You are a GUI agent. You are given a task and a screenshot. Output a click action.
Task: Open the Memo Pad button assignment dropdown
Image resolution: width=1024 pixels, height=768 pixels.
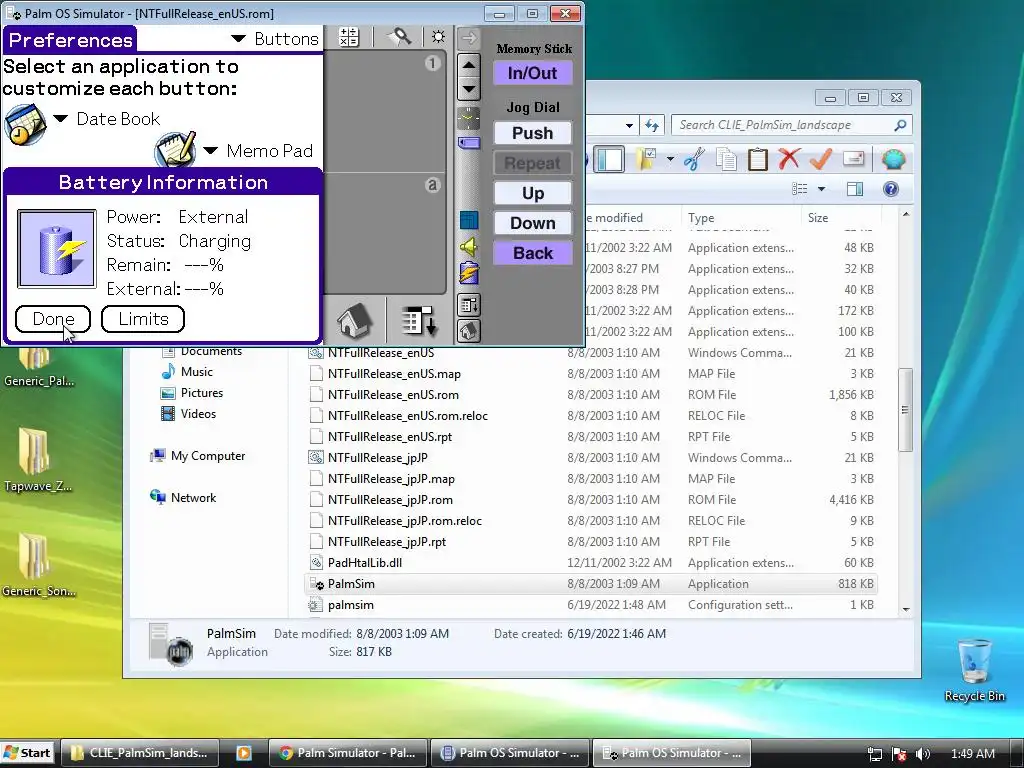point(259,151)
